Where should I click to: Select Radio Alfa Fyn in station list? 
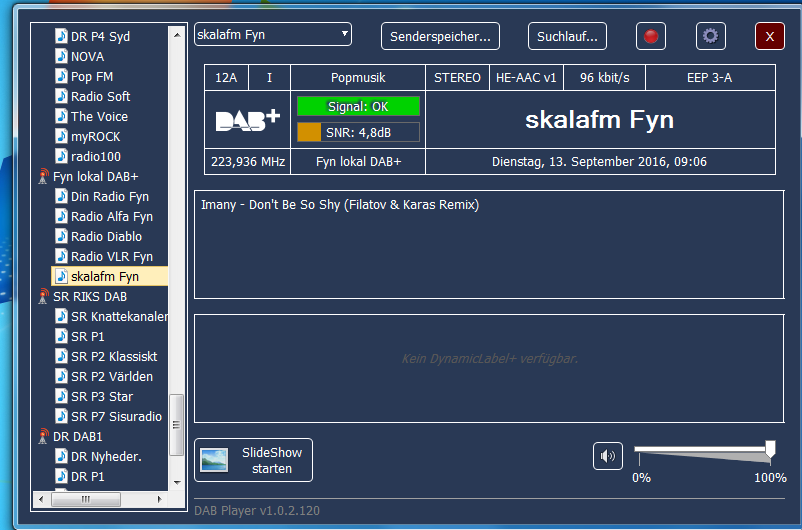click(111, 217)
